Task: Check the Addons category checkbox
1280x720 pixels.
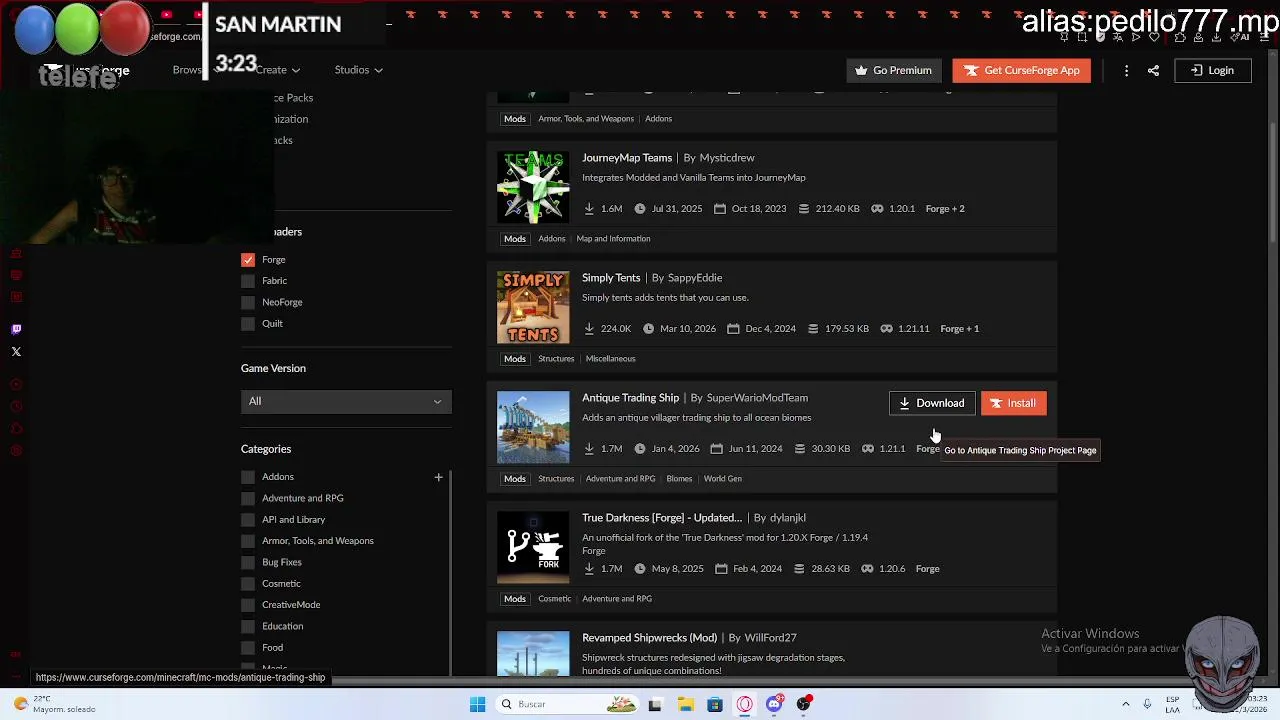Action: coord(248,477)
